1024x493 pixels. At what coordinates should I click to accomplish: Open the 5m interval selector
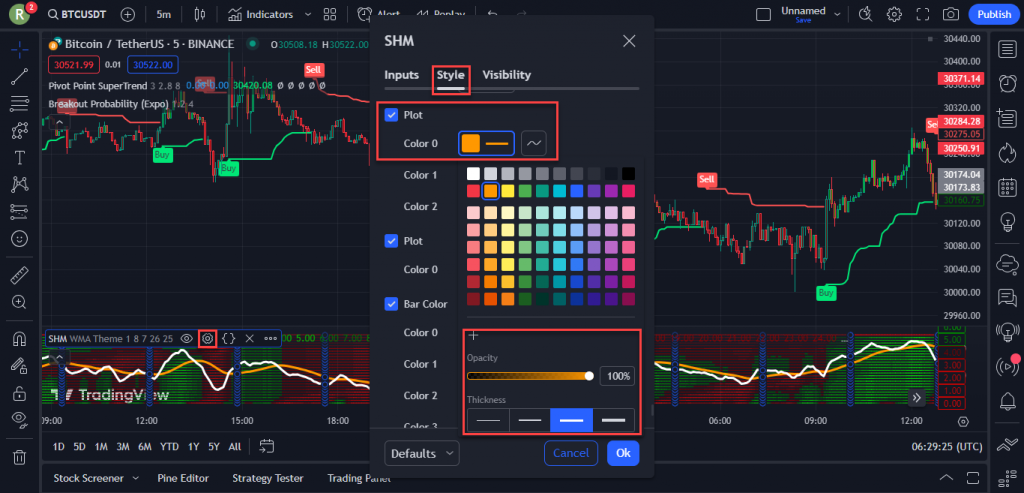click(x=163, y=14)
